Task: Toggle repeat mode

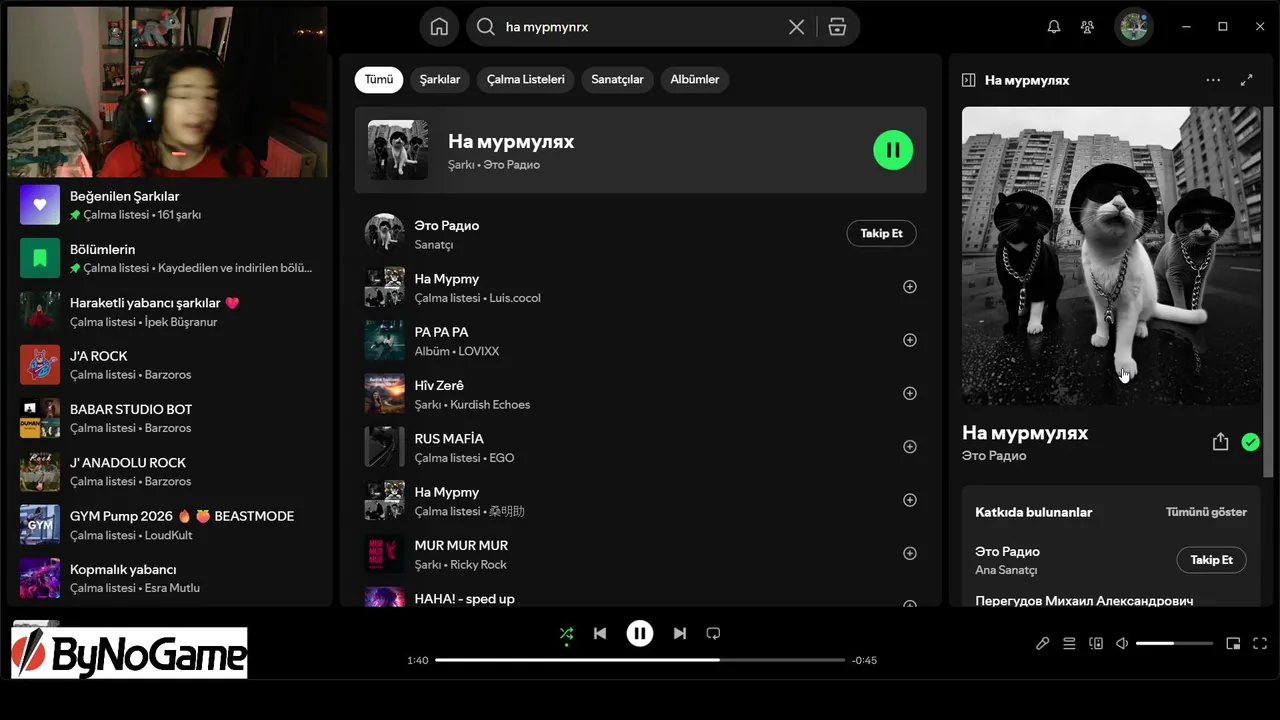Action: point(713,633)
